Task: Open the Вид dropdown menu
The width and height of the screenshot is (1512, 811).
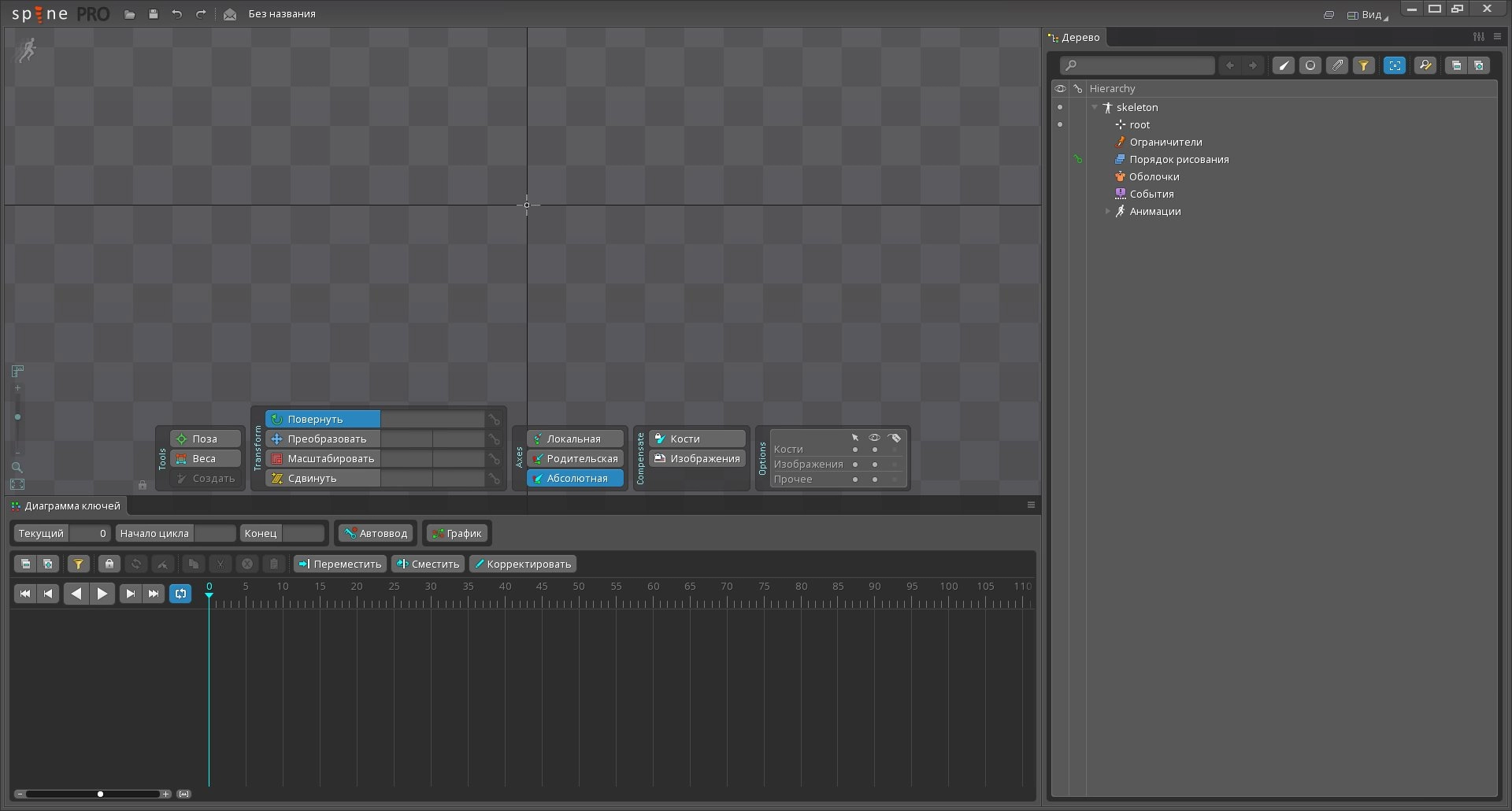Action: [x=1369, y=14]
